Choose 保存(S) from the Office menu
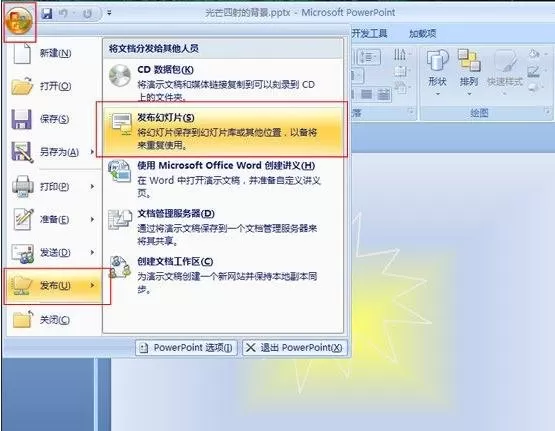The image size is (555, 431). [x=53, y=119]
